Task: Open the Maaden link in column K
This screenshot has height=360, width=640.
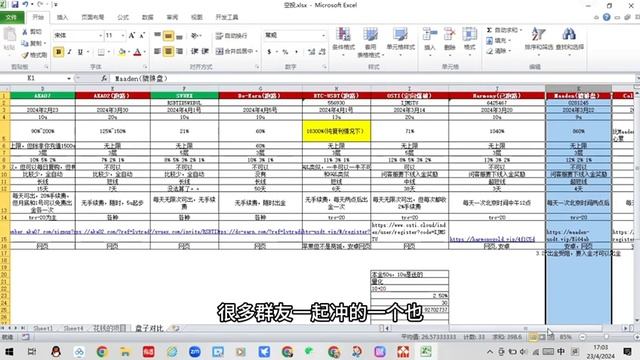Action: point(569,235)
